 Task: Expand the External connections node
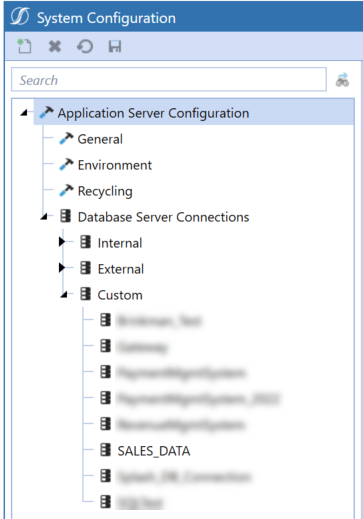point(62,268)
